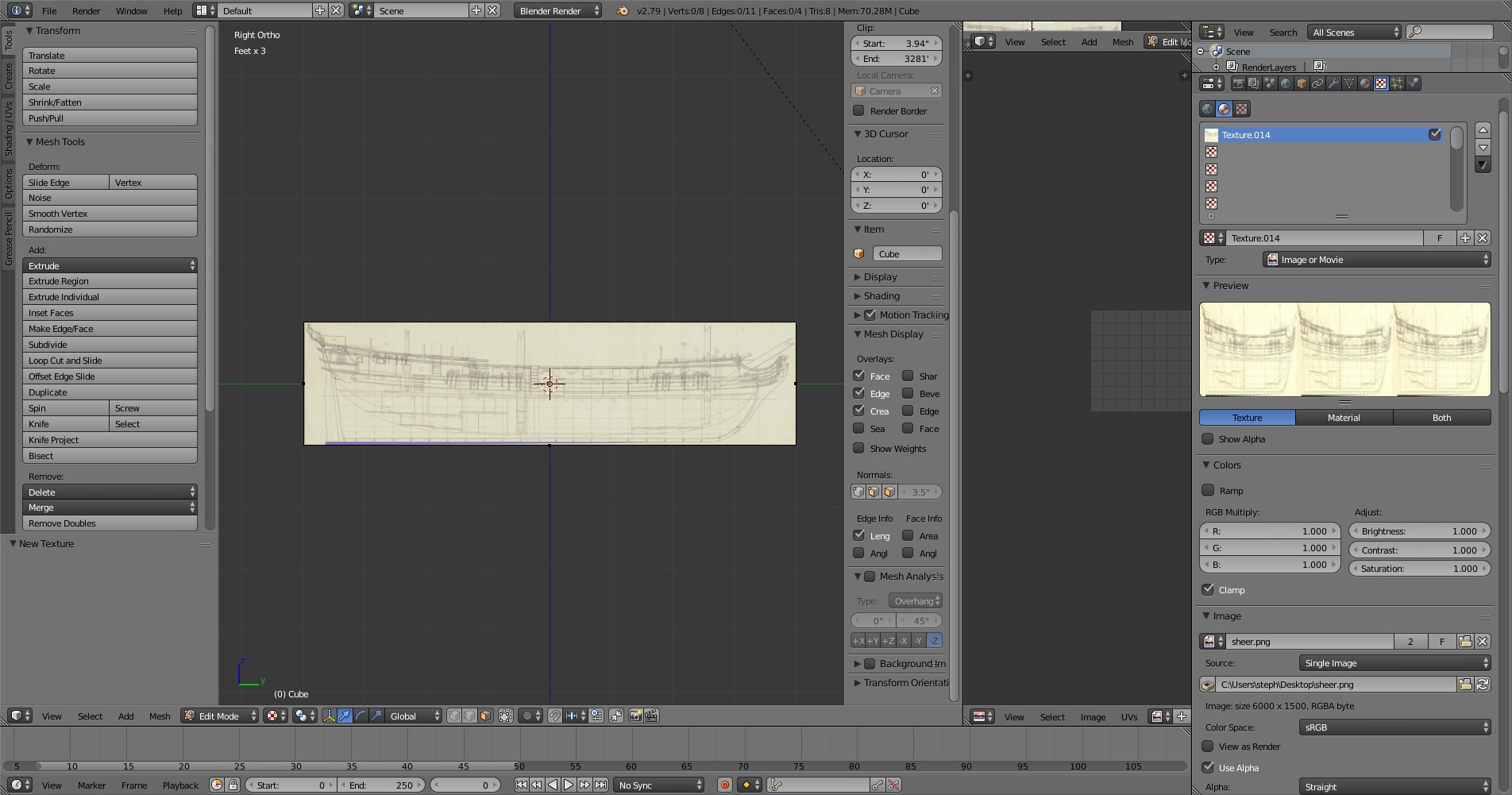
Task: Enable Show Alpha in preview
Action: 1208,438
